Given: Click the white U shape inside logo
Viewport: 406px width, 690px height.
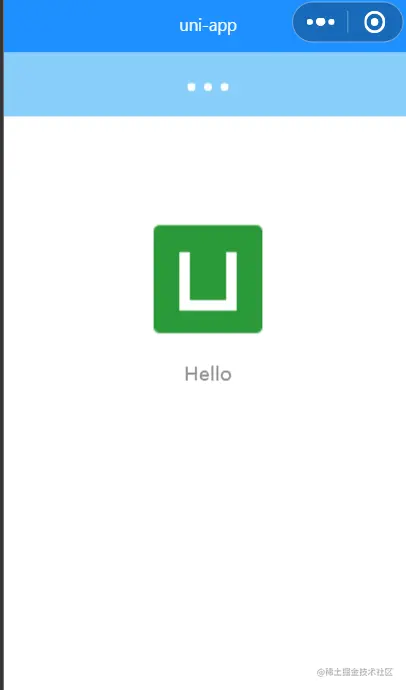Looking at the screenshot, I should pos(208,282).
